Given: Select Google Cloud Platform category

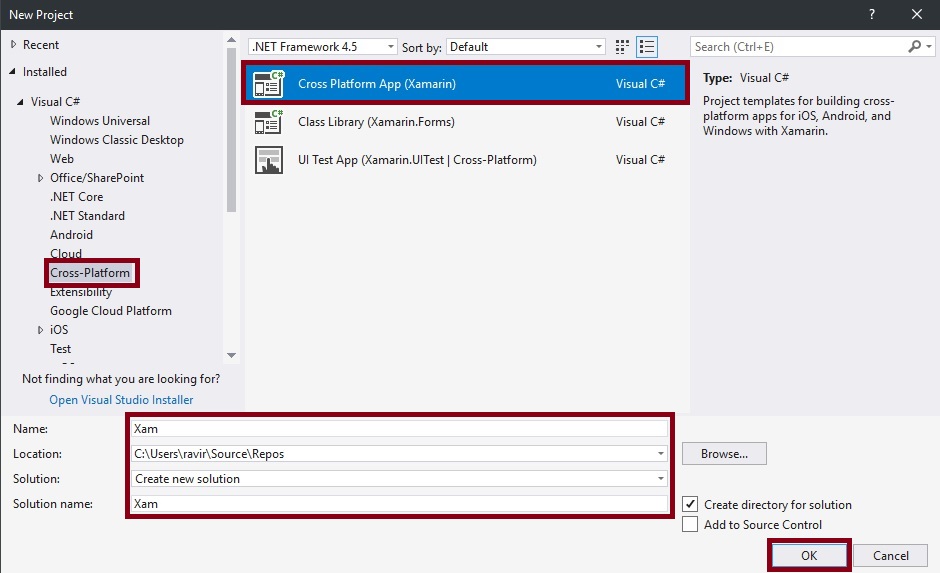Looking at the screenshot, I should pos(111,310).
